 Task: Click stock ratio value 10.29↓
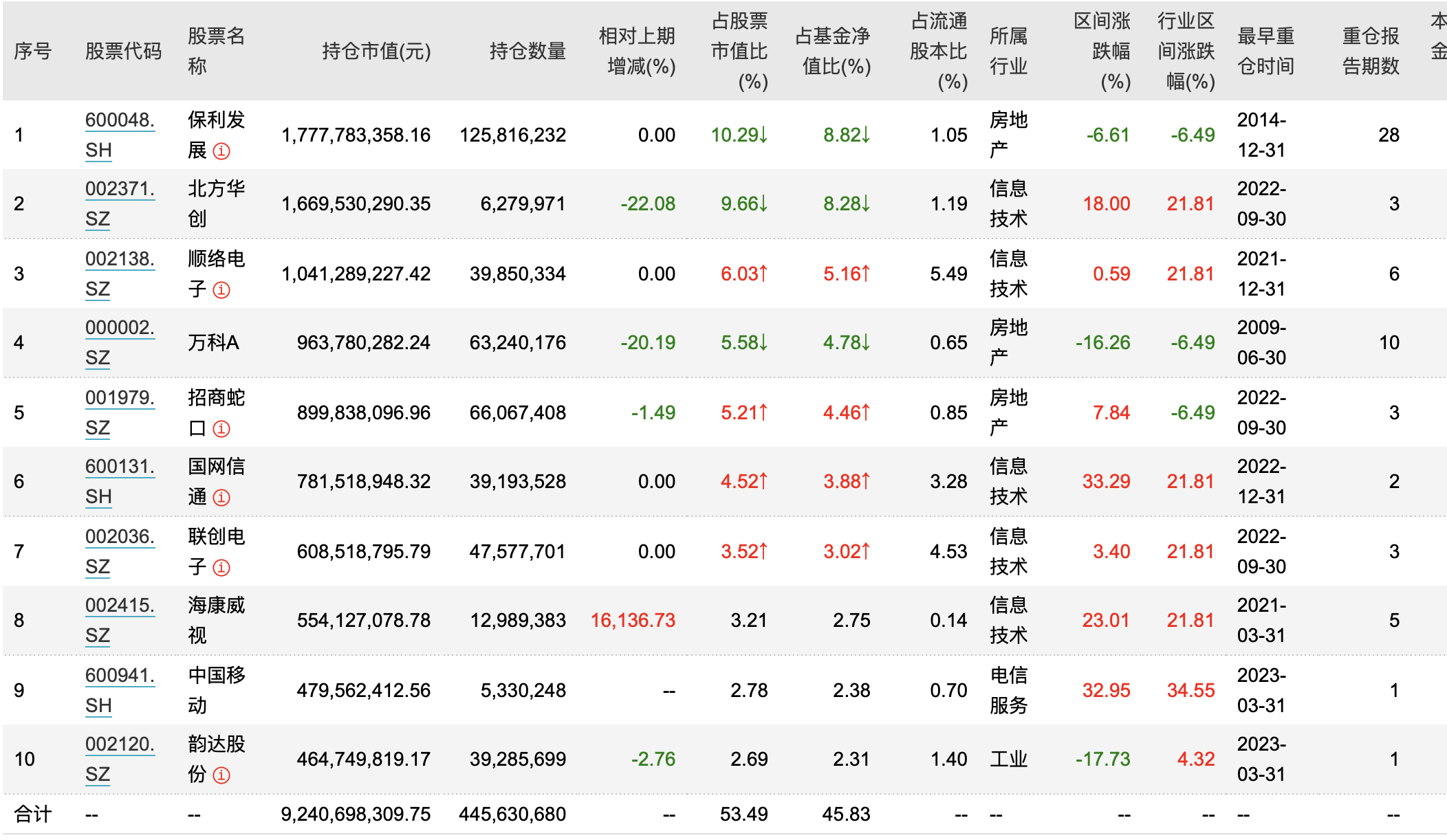pyautogui.click(x=739, y=135)
